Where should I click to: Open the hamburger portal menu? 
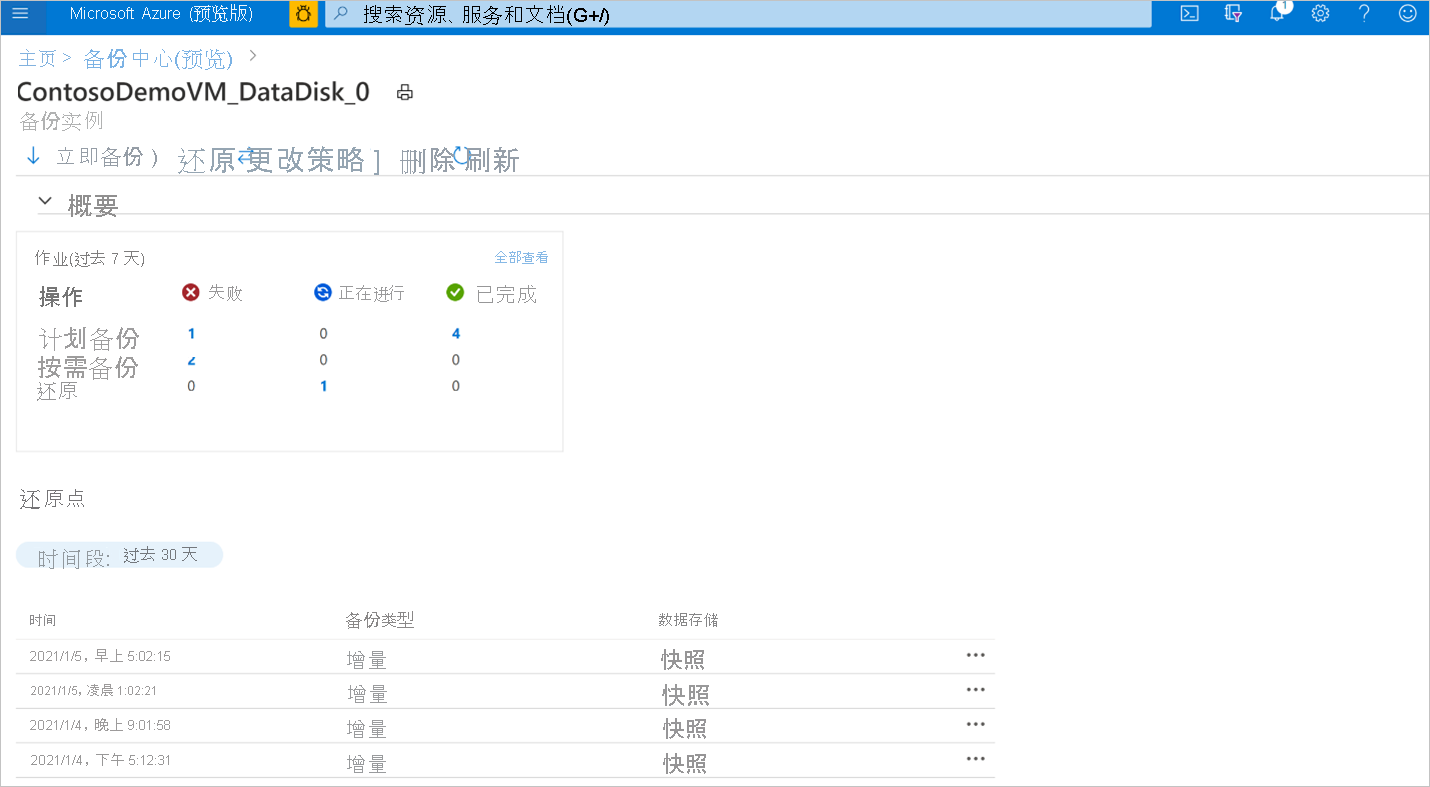pyautogui.click(x=20, y=14)
